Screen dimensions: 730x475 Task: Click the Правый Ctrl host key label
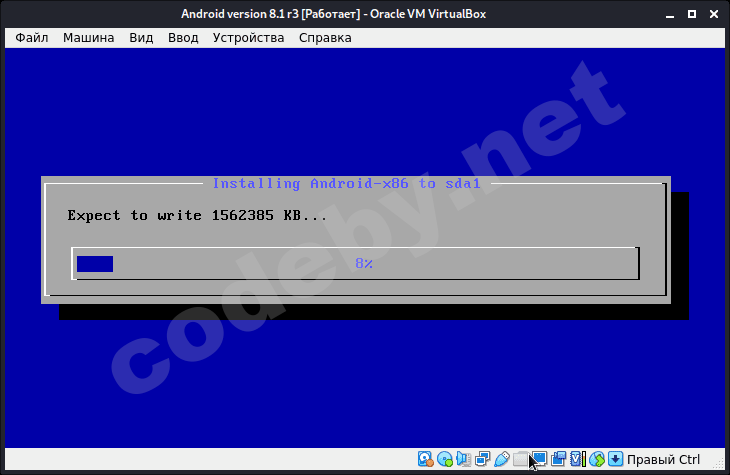coord(663,460)
